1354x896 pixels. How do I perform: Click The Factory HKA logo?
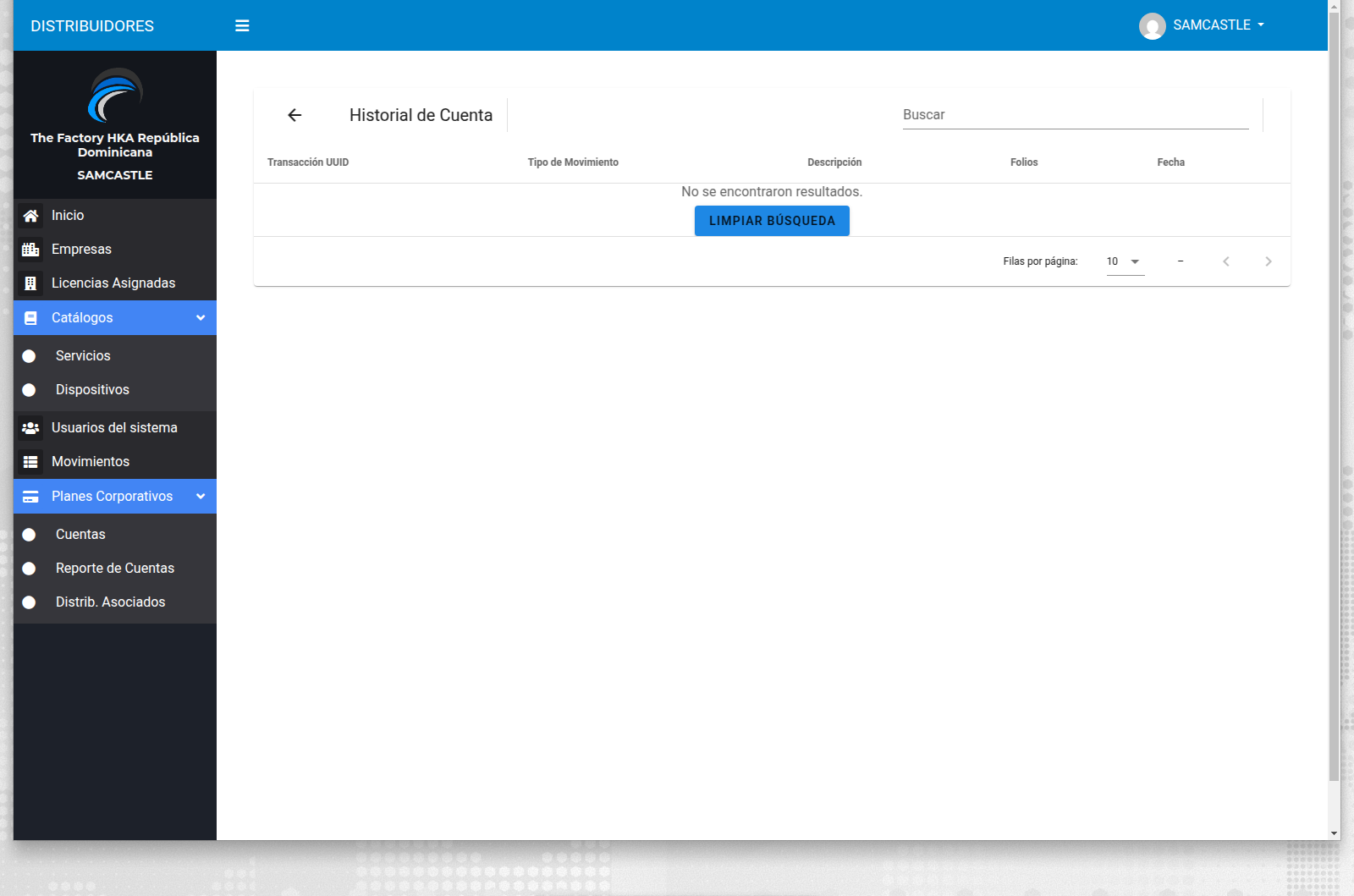pyautogui.click(x=115, y=95)
